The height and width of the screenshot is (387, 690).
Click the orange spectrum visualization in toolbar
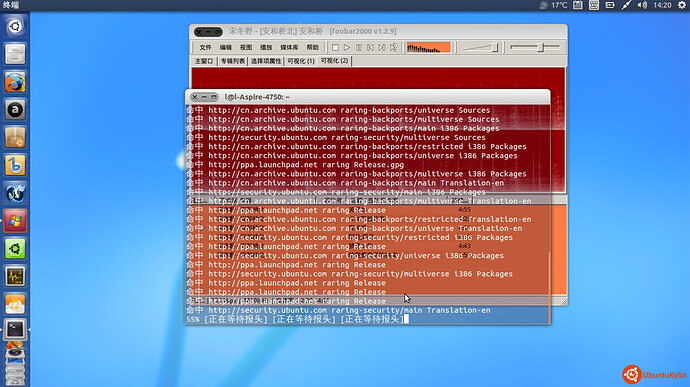click(x=429, y=48)
